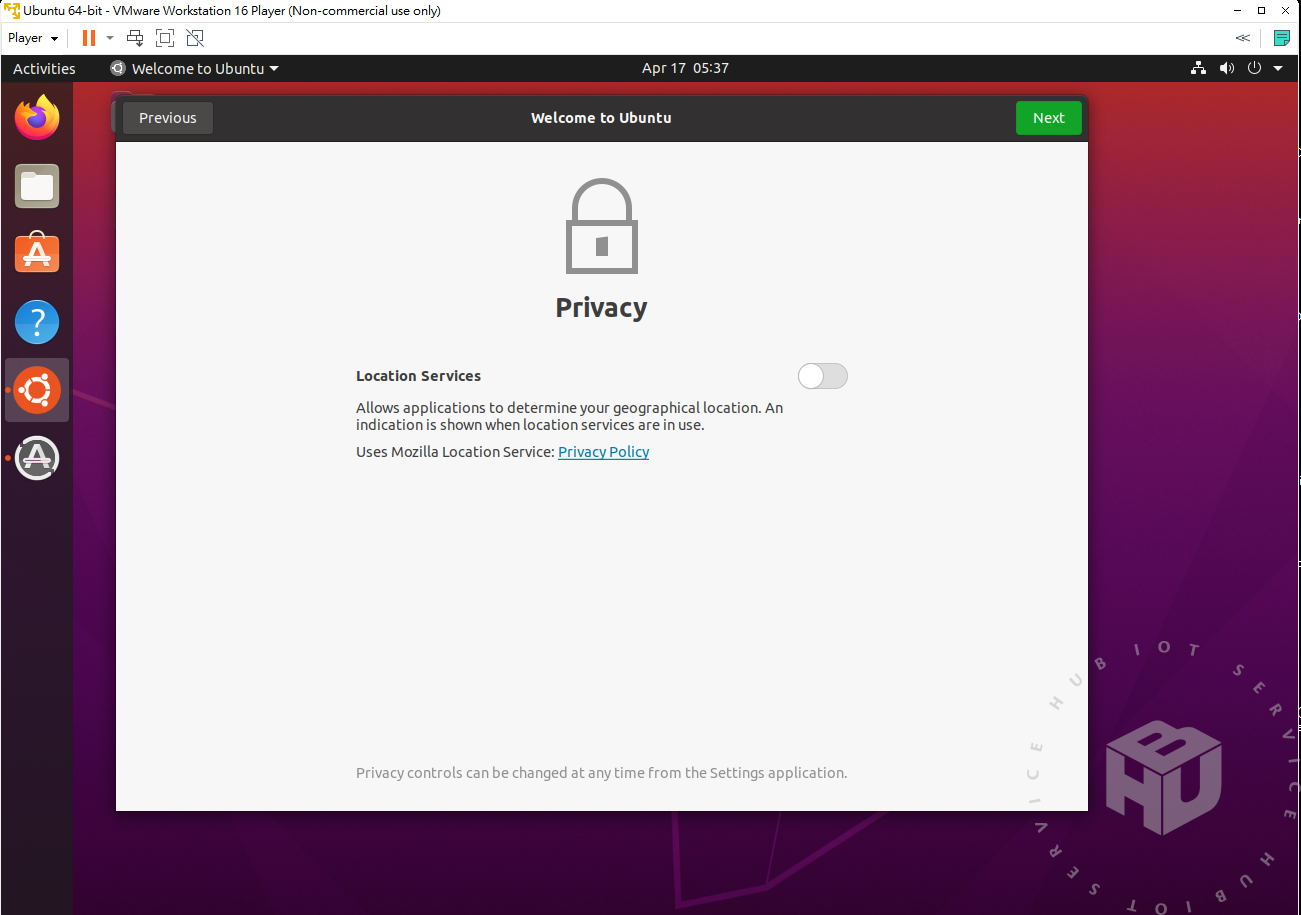Click the power icon in top bar
1301x915 pixels.
[x=1255, y=68]
